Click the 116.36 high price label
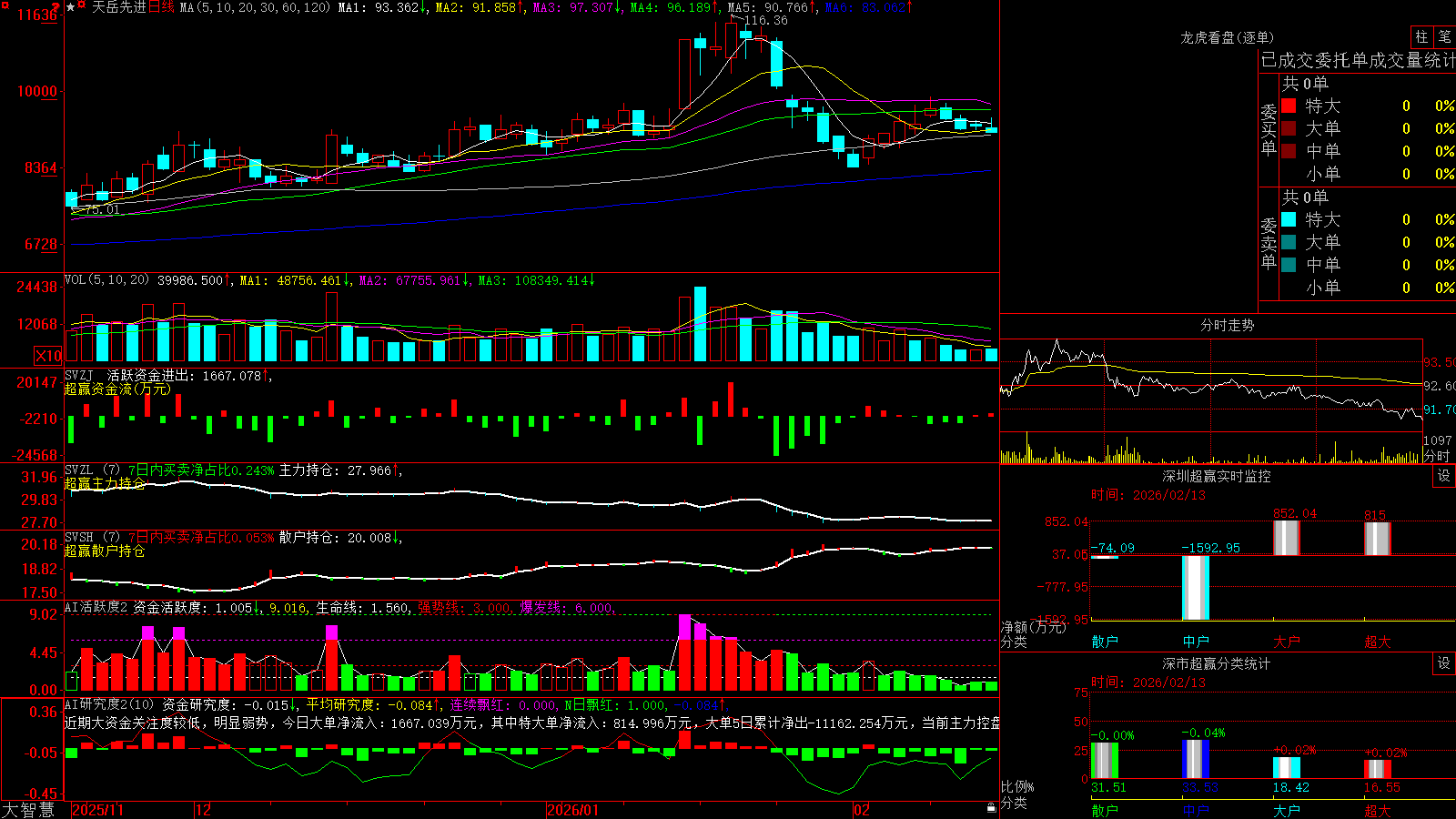This screenshot has width=1456, height=819. [x=766, y=20]
